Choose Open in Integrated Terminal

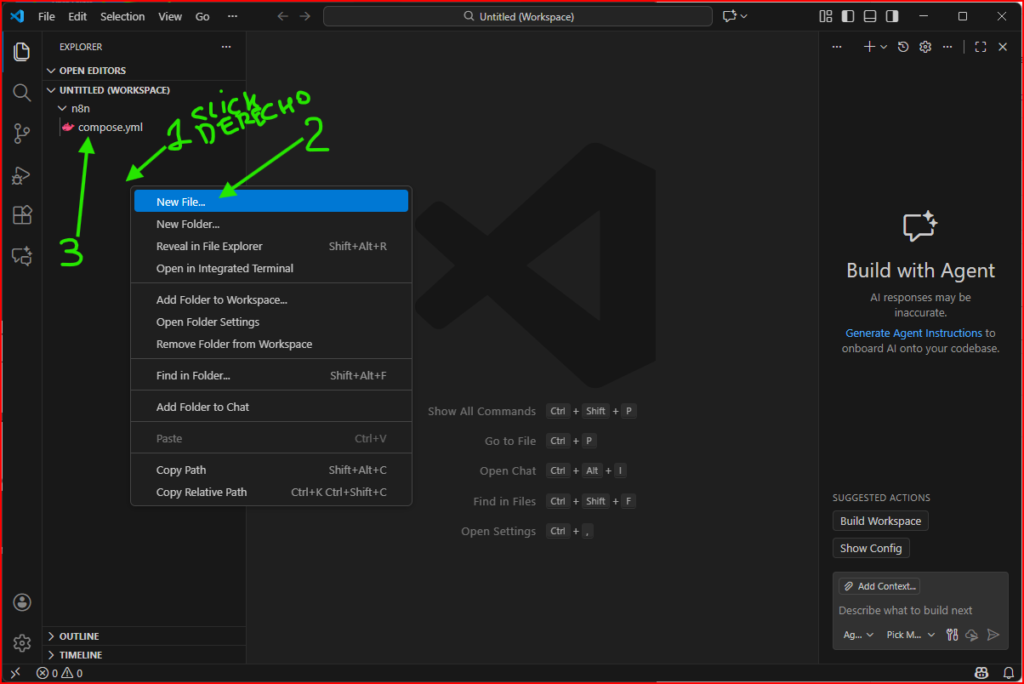click(x=225, y=268)
